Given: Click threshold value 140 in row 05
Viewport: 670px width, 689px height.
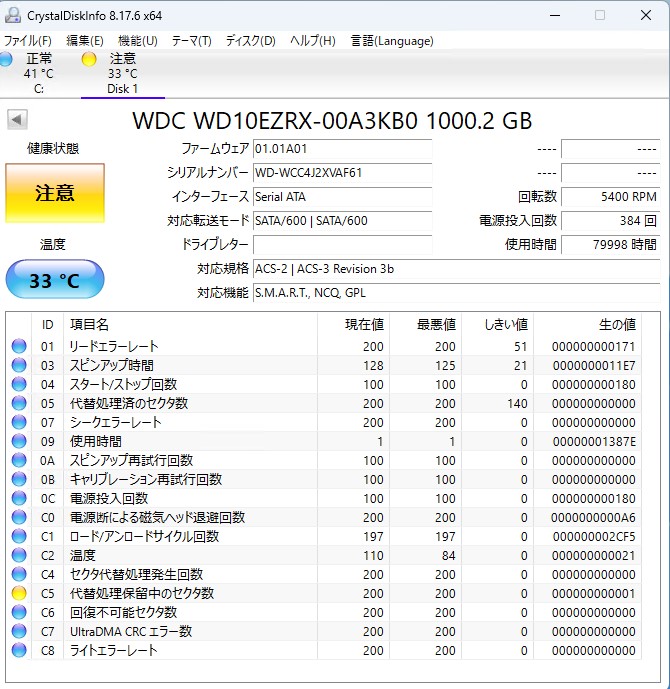Looking at the screenshot, I should coord(517,403).
